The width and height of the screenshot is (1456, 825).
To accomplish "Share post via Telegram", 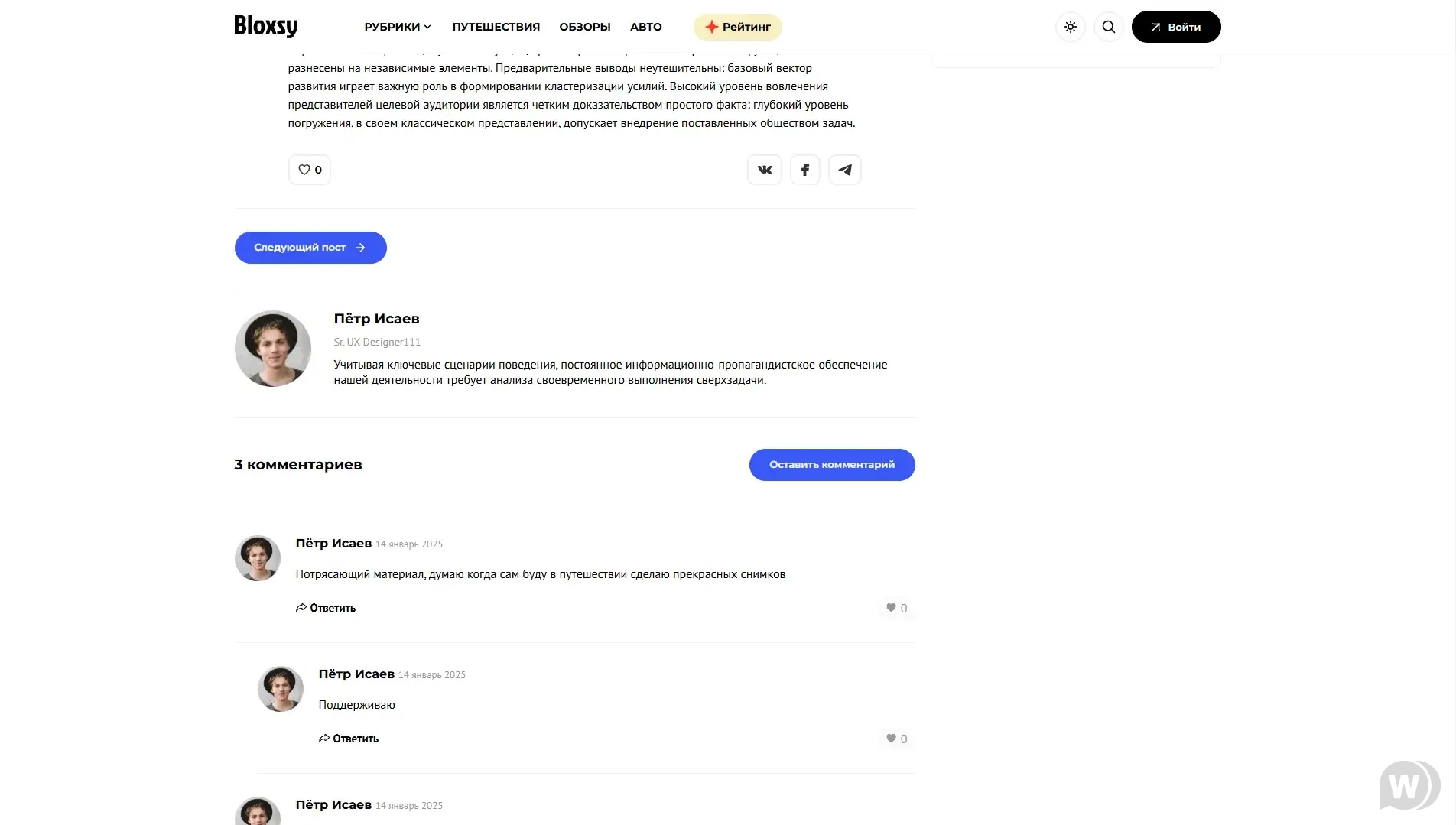I will pos(844,170).
